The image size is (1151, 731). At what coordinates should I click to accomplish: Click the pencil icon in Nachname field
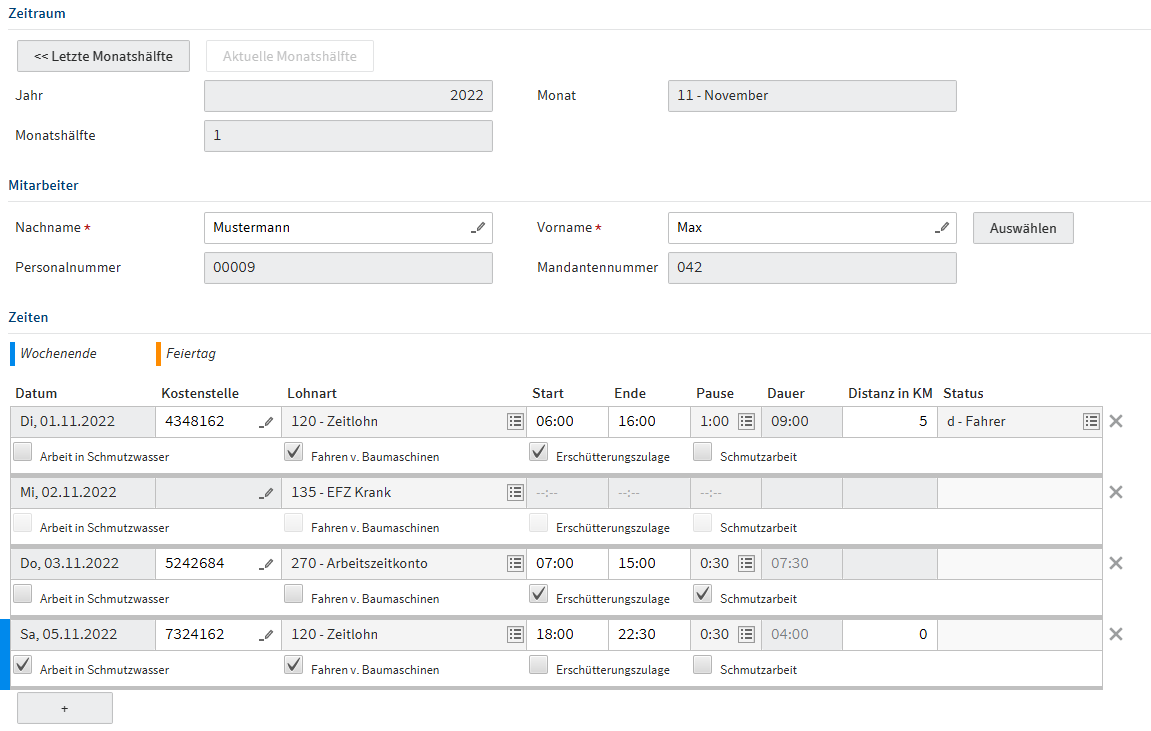tap(479, 228)
